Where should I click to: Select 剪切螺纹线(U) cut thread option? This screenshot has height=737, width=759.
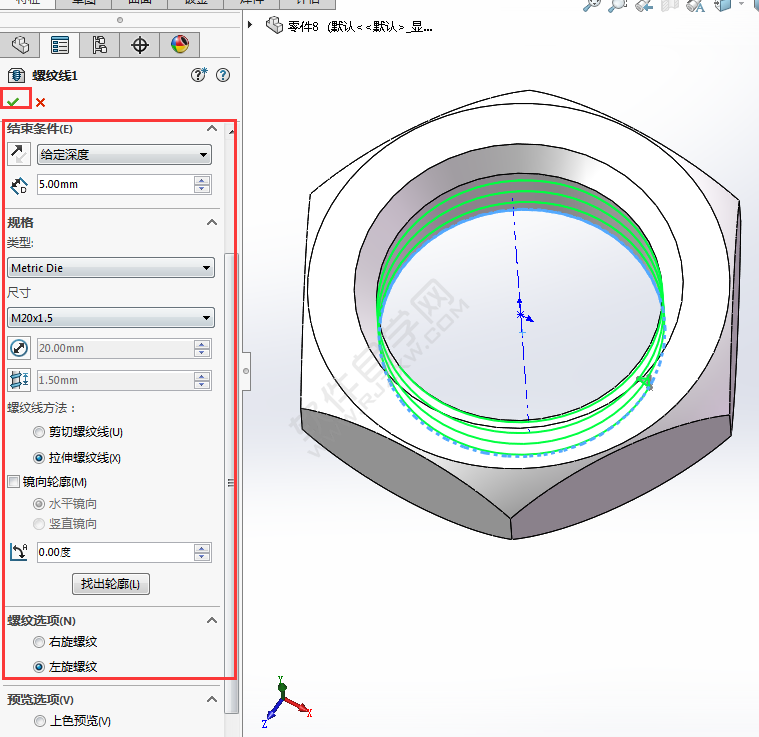[x=39, y=432]
